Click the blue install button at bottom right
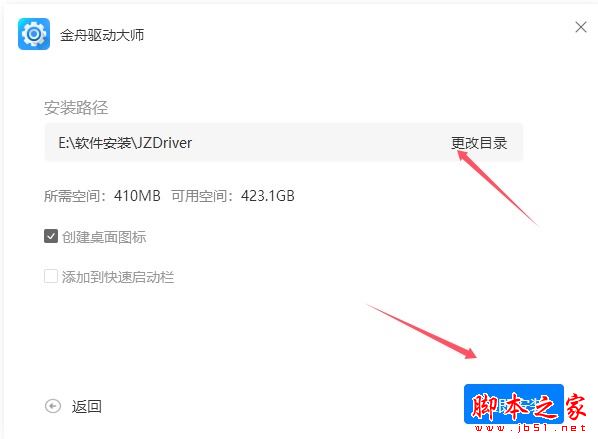Image resolution: width=598 pixels, height=439 pixels. point(514,404)
